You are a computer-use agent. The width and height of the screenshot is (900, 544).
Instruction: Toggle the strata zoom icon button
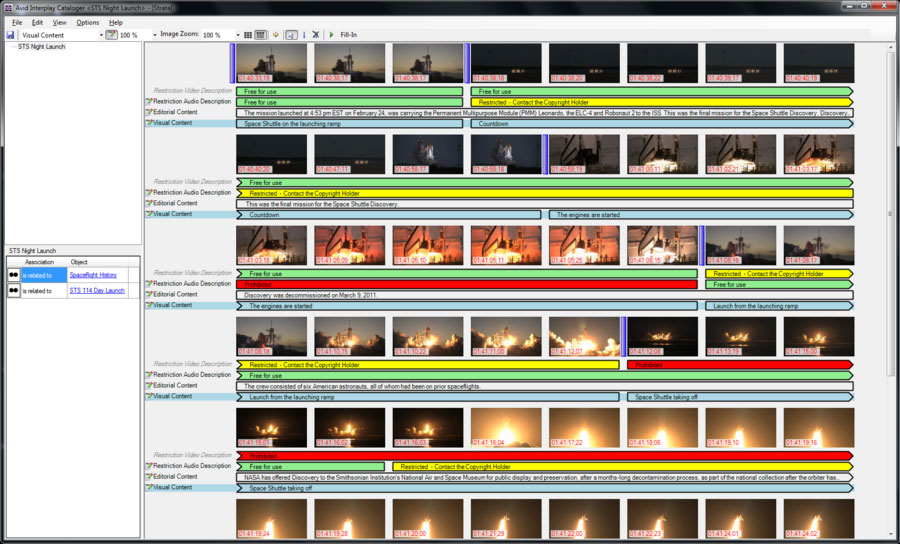(x=111, y=35)
